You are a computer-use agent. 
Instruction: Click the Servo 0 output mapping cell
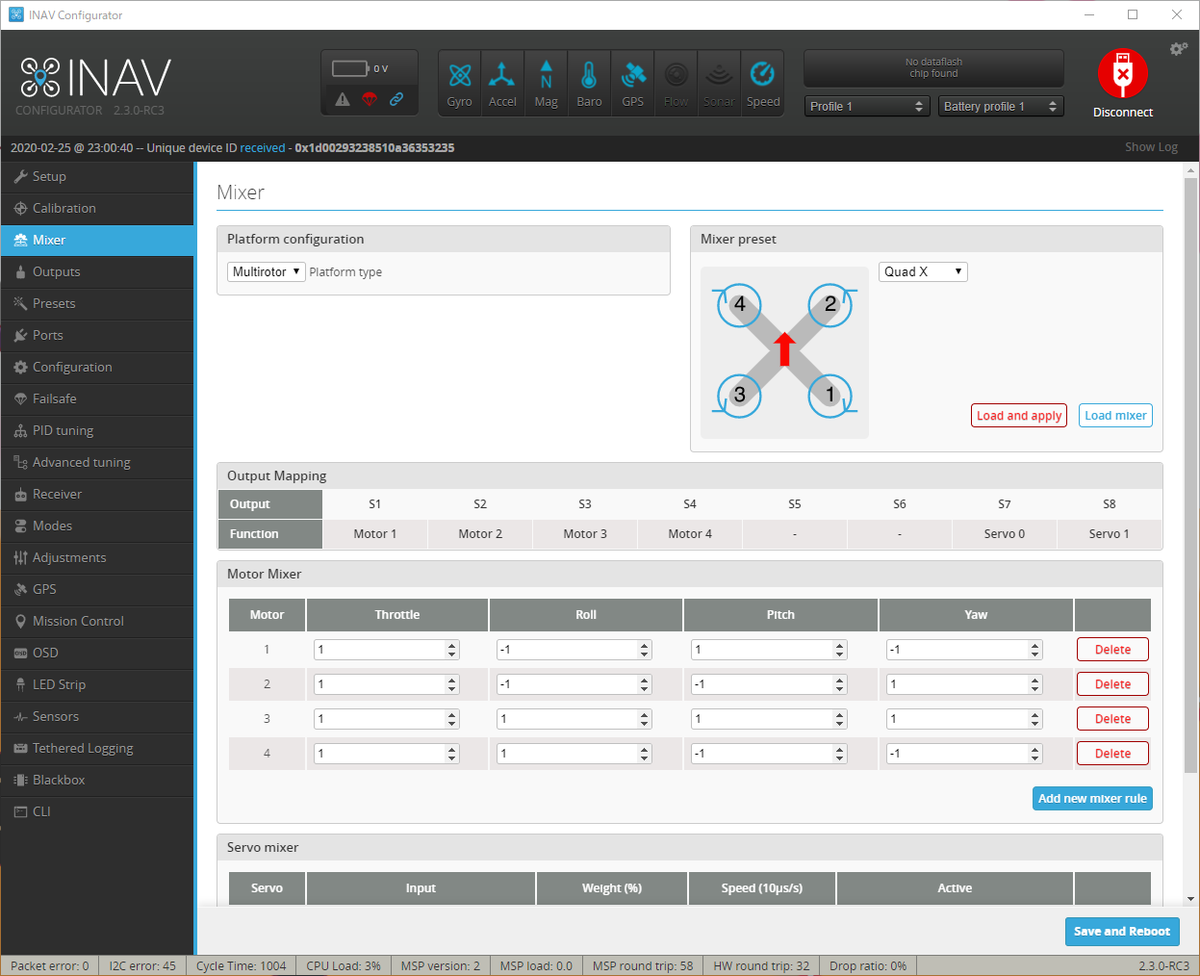click(1004, 534)
